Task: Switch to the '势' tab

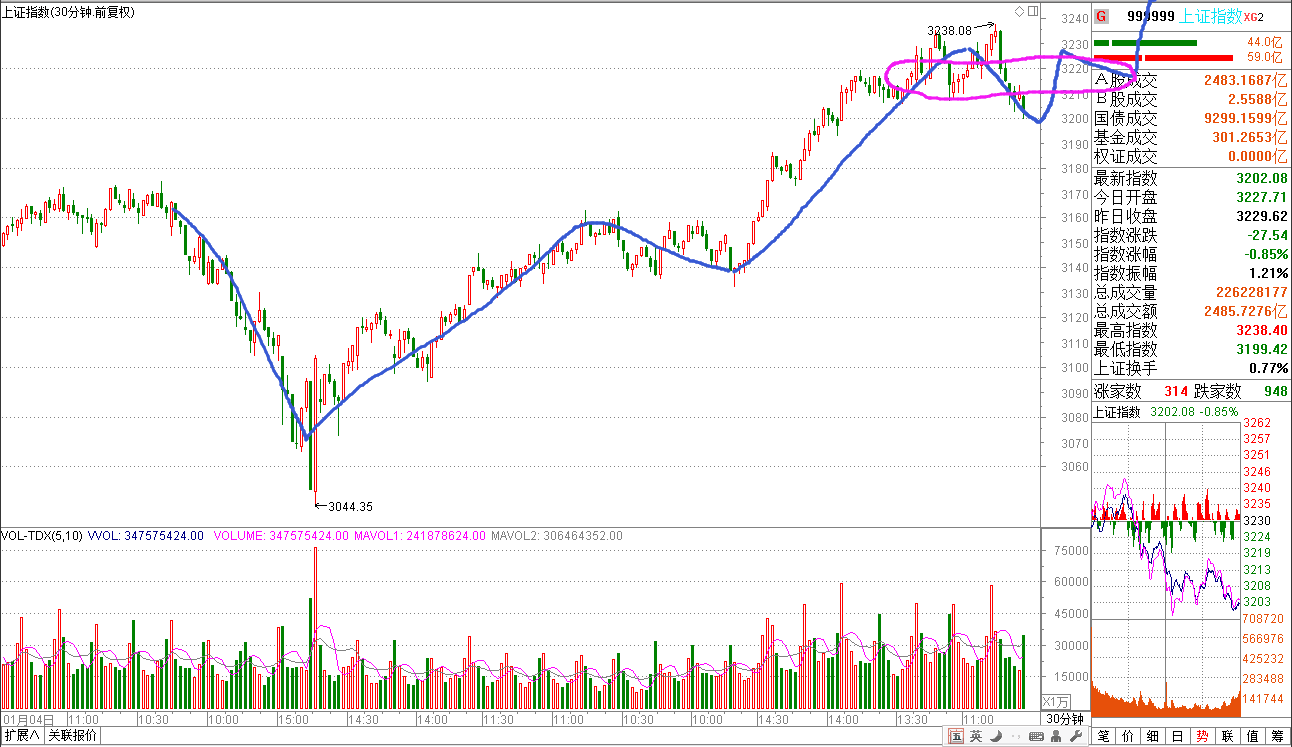Action: click(x=1202, y=736)
